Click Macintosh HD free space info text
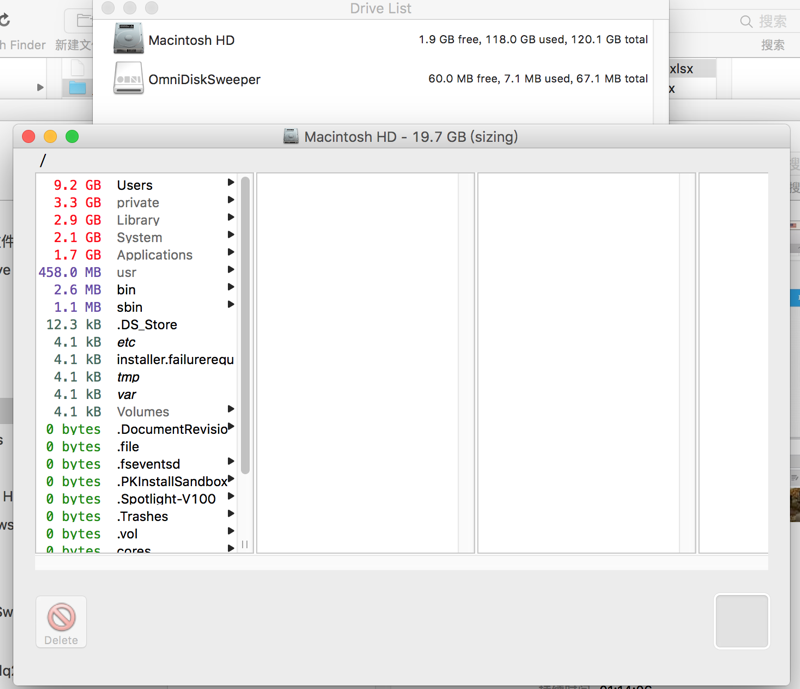The image size is (800, 689). pyautogui.click(x=533, y=39)
